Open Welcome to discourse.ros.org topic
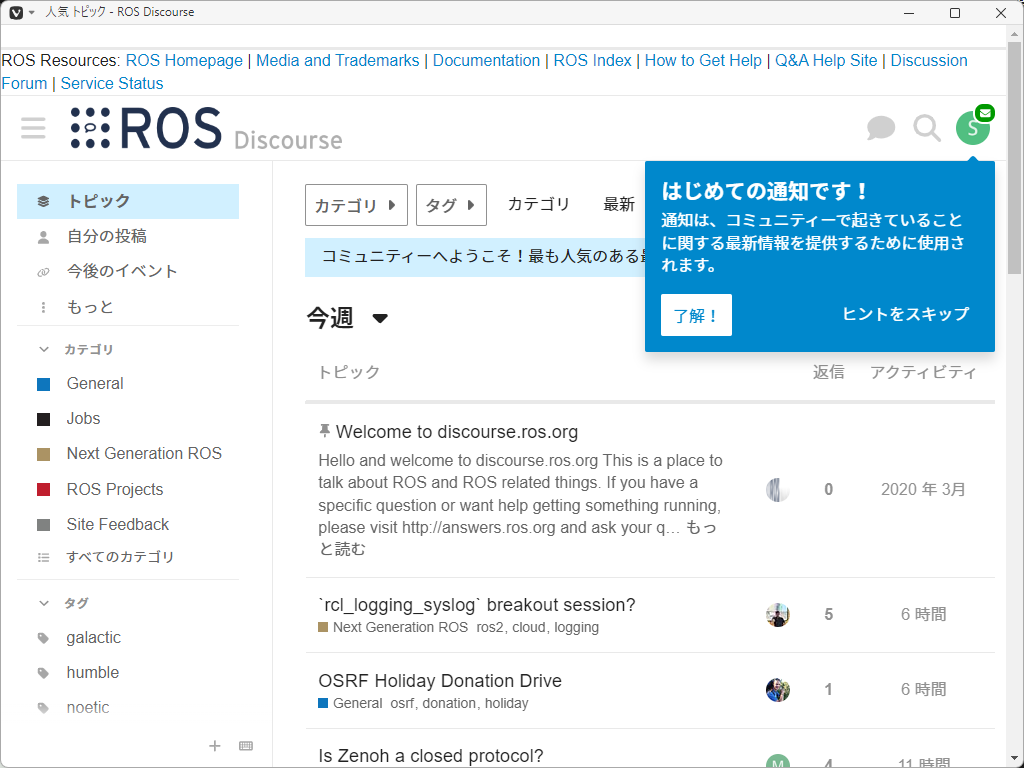1024x768 pixels. point(457,432)
